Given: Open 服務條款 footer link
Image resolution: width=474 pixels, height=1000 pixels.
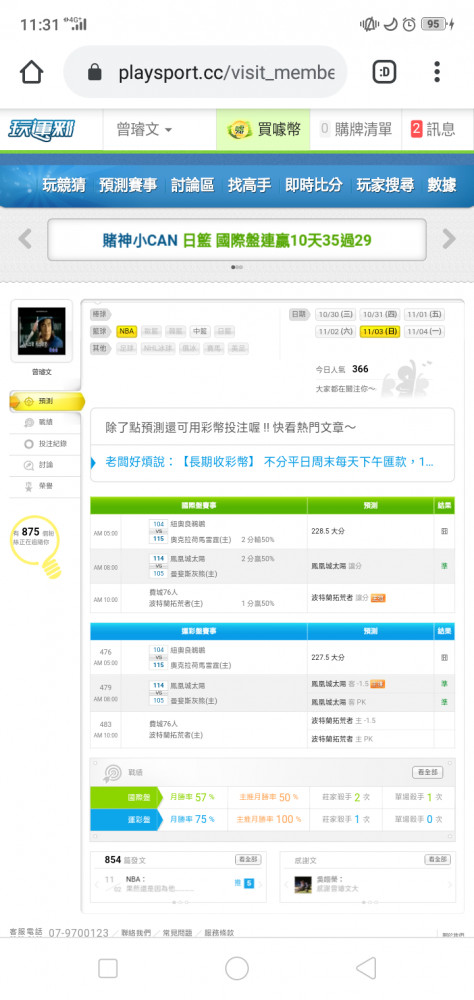Looking at the screenshot, I should (x=218, y=932).
